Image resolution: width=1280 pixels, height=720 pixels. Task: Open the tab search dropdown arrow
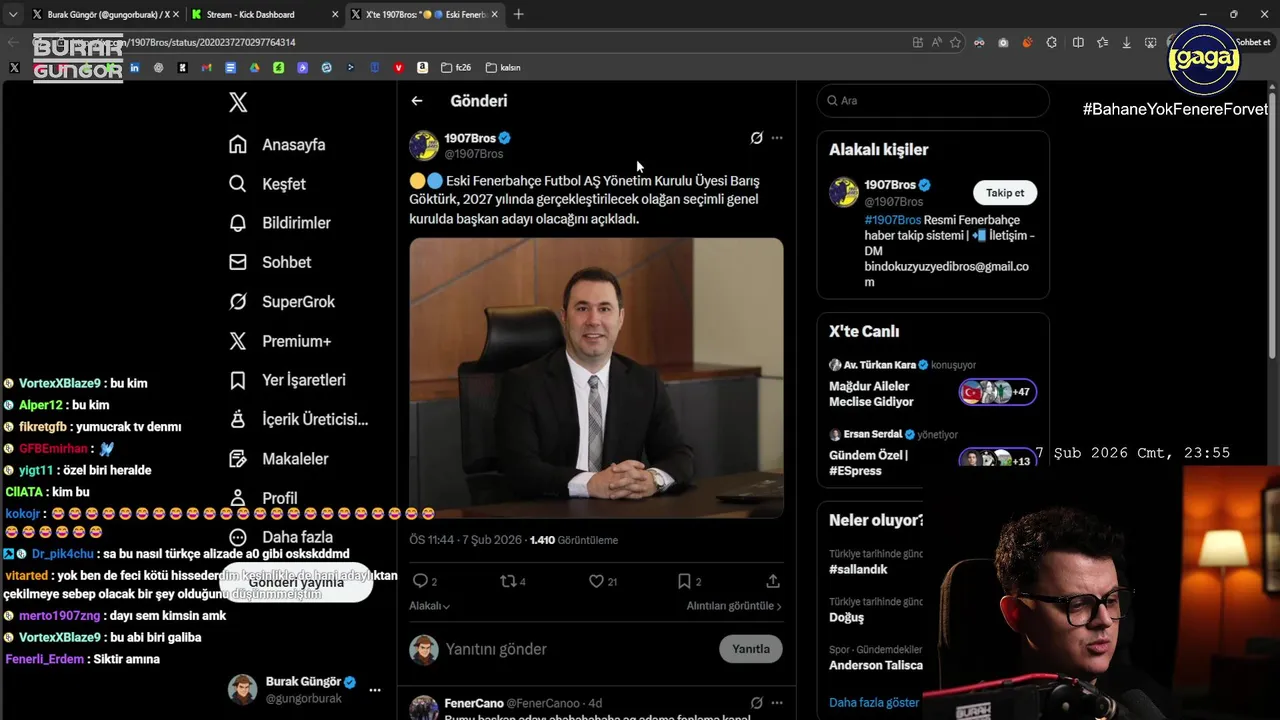click(13, 15)
